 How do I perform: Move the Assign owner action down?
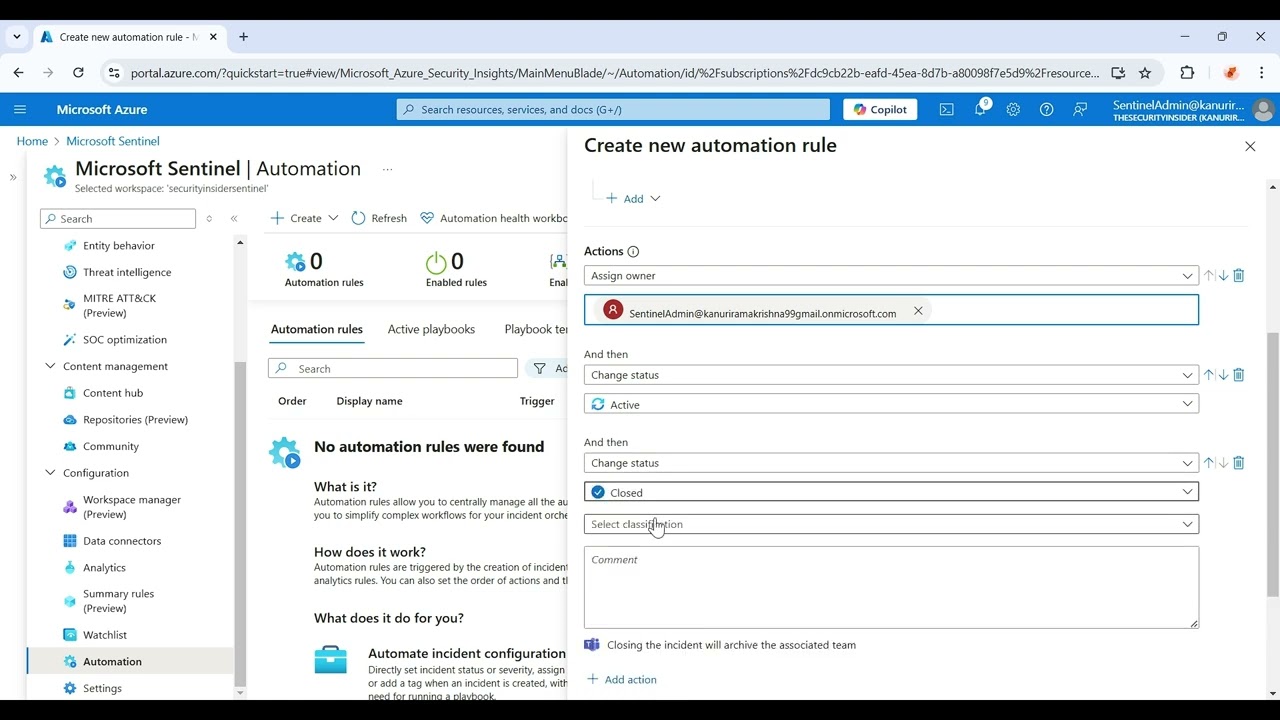point(1223,275)
